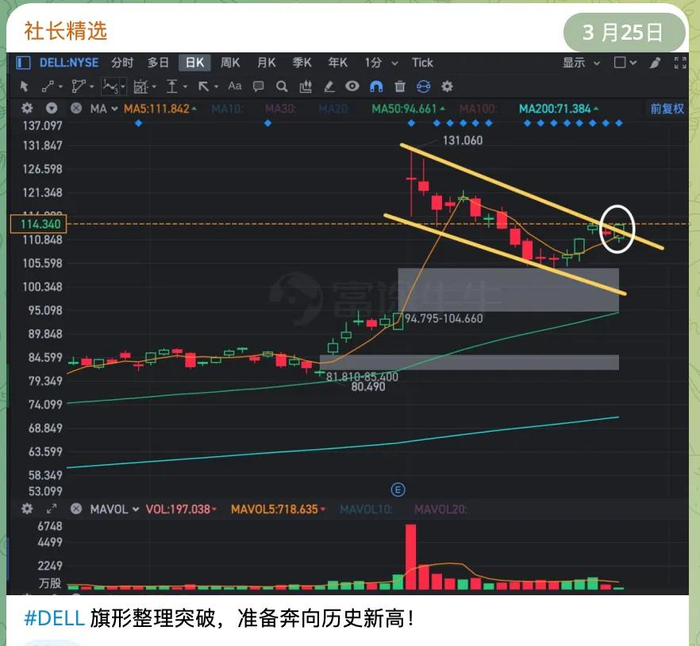Switch to the 月K monthly tab

pos(266,63)
